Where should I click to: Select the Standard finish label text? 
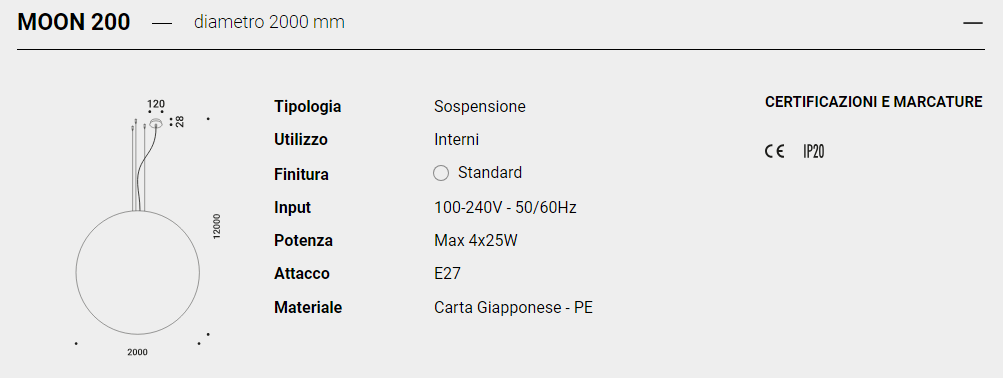[x=490, y=173]
